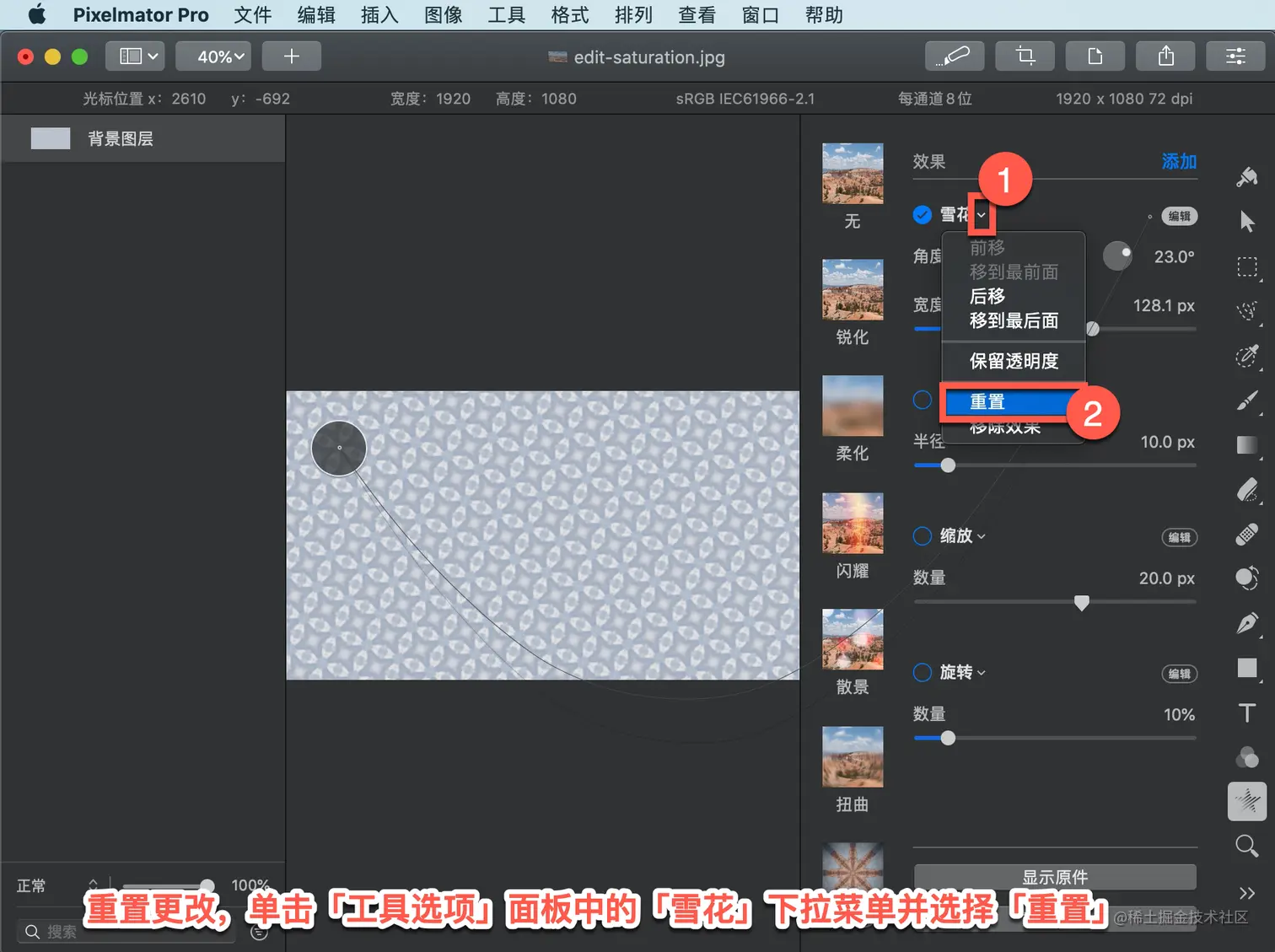Select the 锐化 effect preset thumbnail
1275x952 pixels.
click(x=853, y=289)
